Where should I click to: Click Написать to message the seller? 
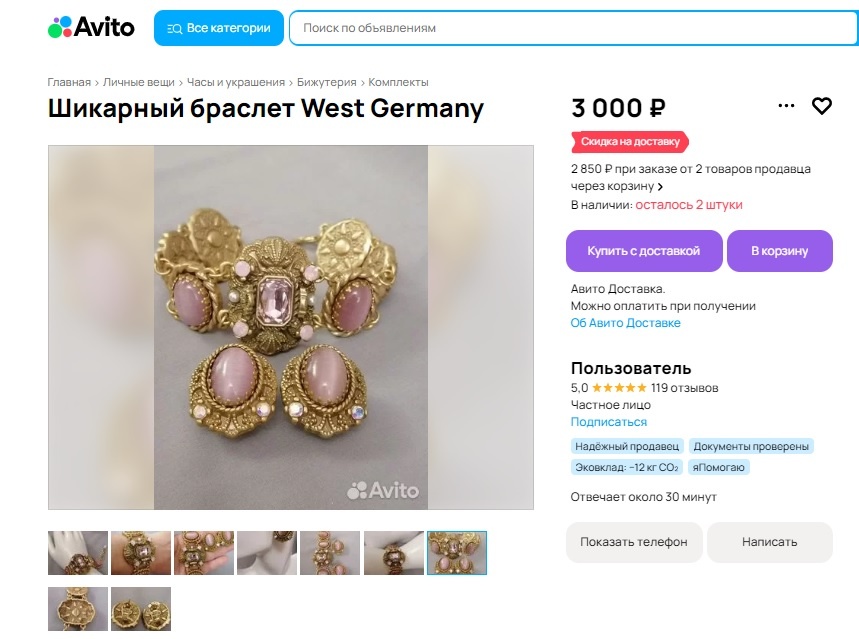[x=769, y=542]
